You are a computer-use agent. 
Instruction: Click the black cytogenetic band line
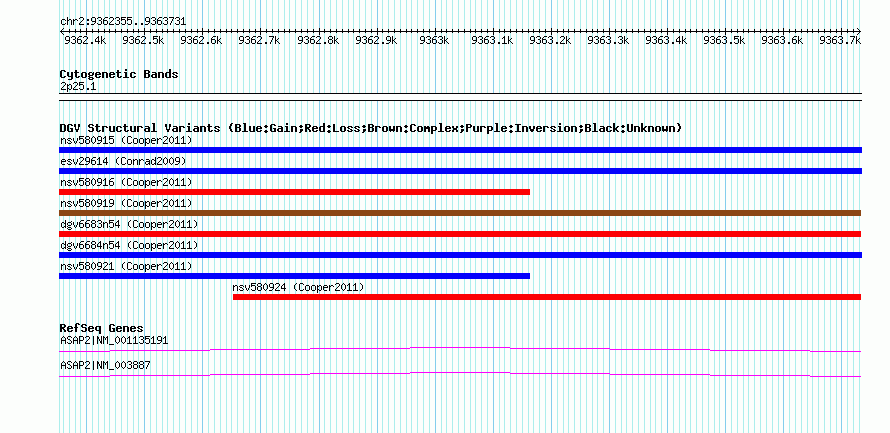[460, 97]
